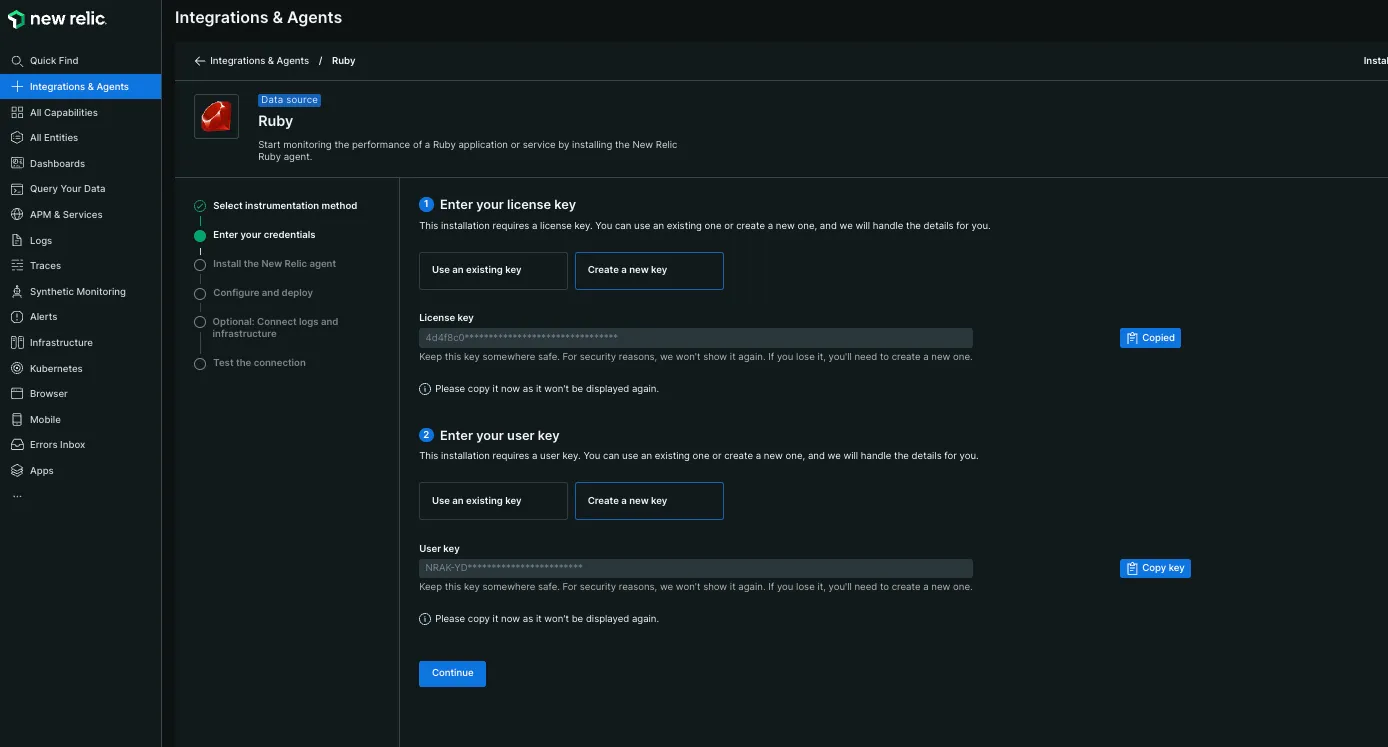This screenshot has height=747, width=1388.
Task: Click the New Relic logo
Action: (x=57, y=19)
